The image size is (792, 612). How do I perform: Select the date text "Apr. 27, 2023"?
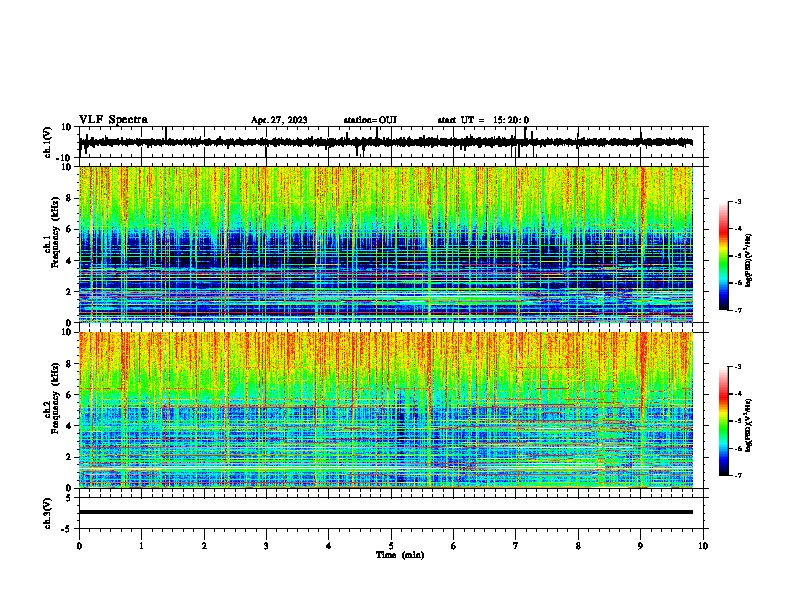pyautogui.click(x=279, y=120)
